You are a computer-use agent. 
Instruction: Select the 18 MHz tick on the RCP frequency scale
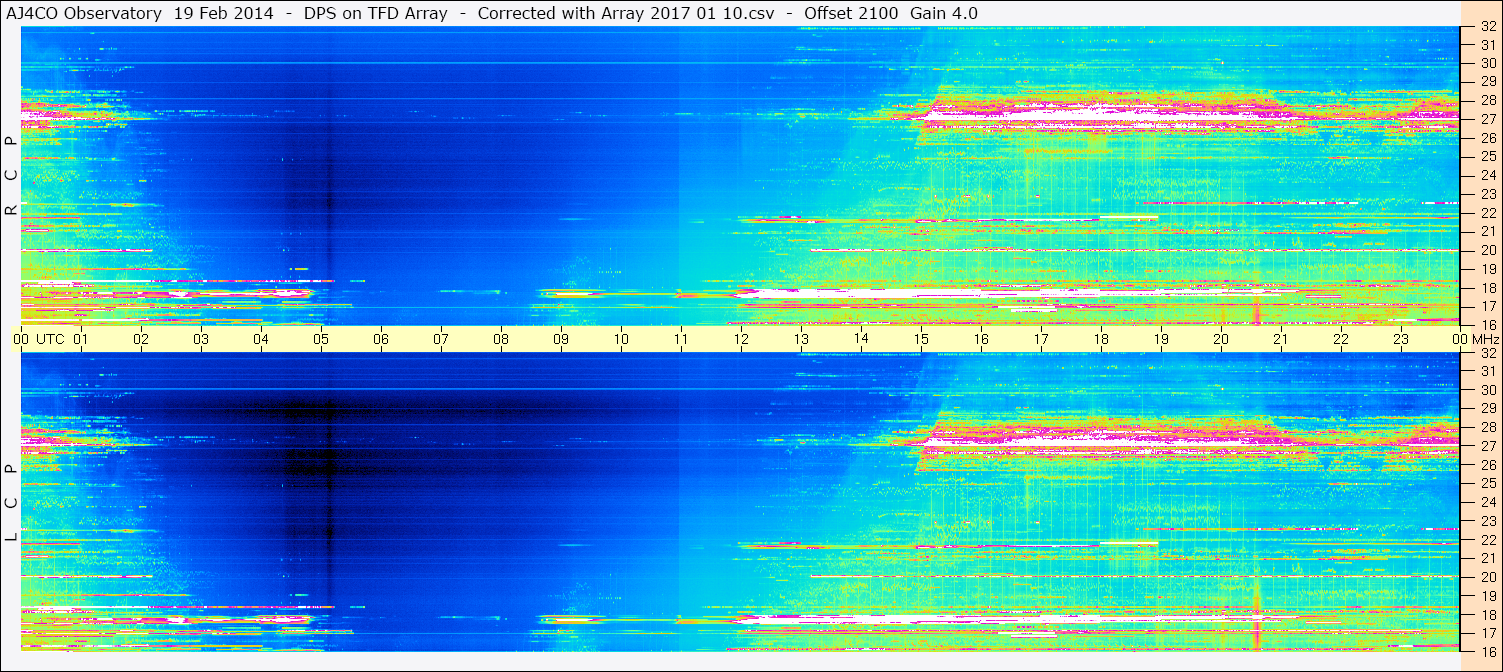point(1488,287)
